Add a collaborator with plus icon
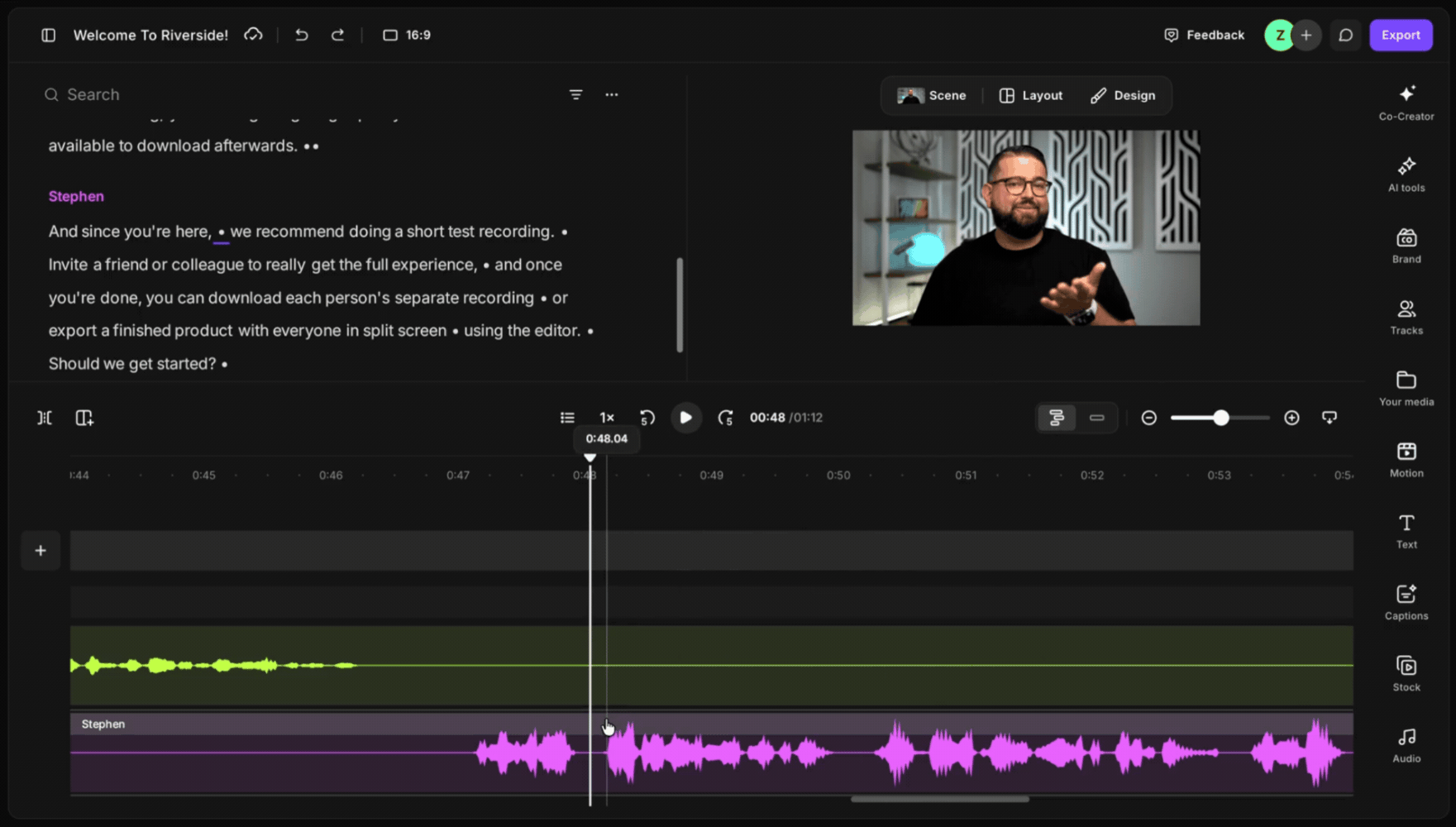The height and width of the screenshot is (827, 1456). pos(1306,35)
